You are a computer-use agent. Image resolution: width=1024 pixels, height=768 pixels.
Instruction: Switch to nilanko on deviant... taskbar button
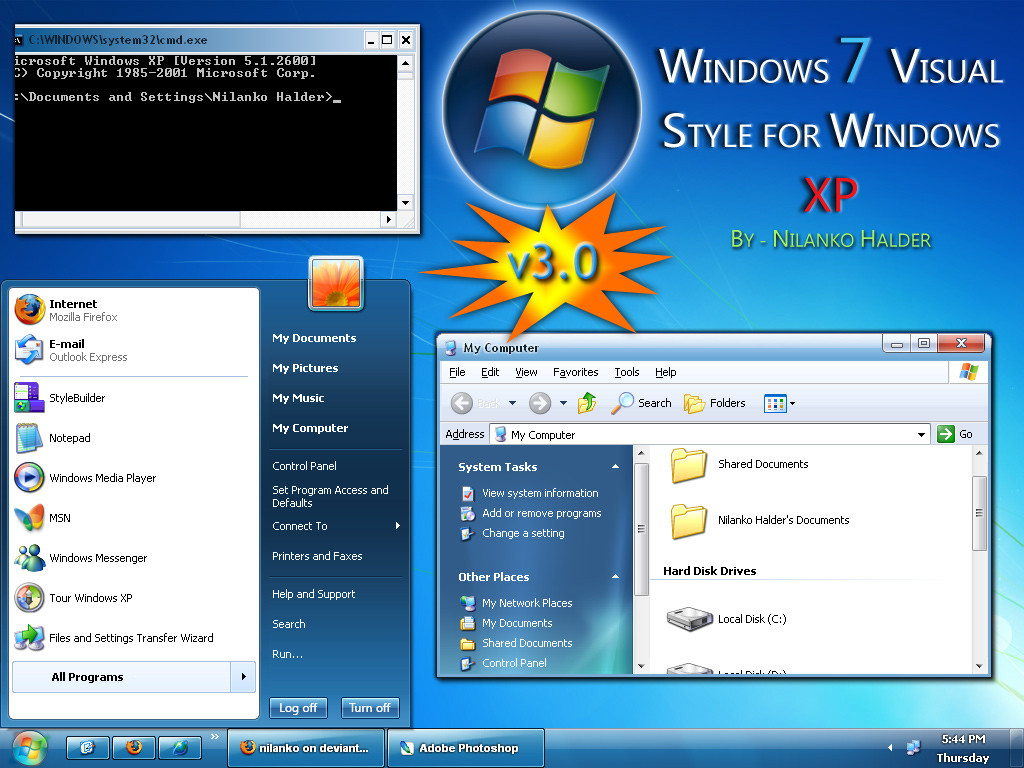coord(306,748)
